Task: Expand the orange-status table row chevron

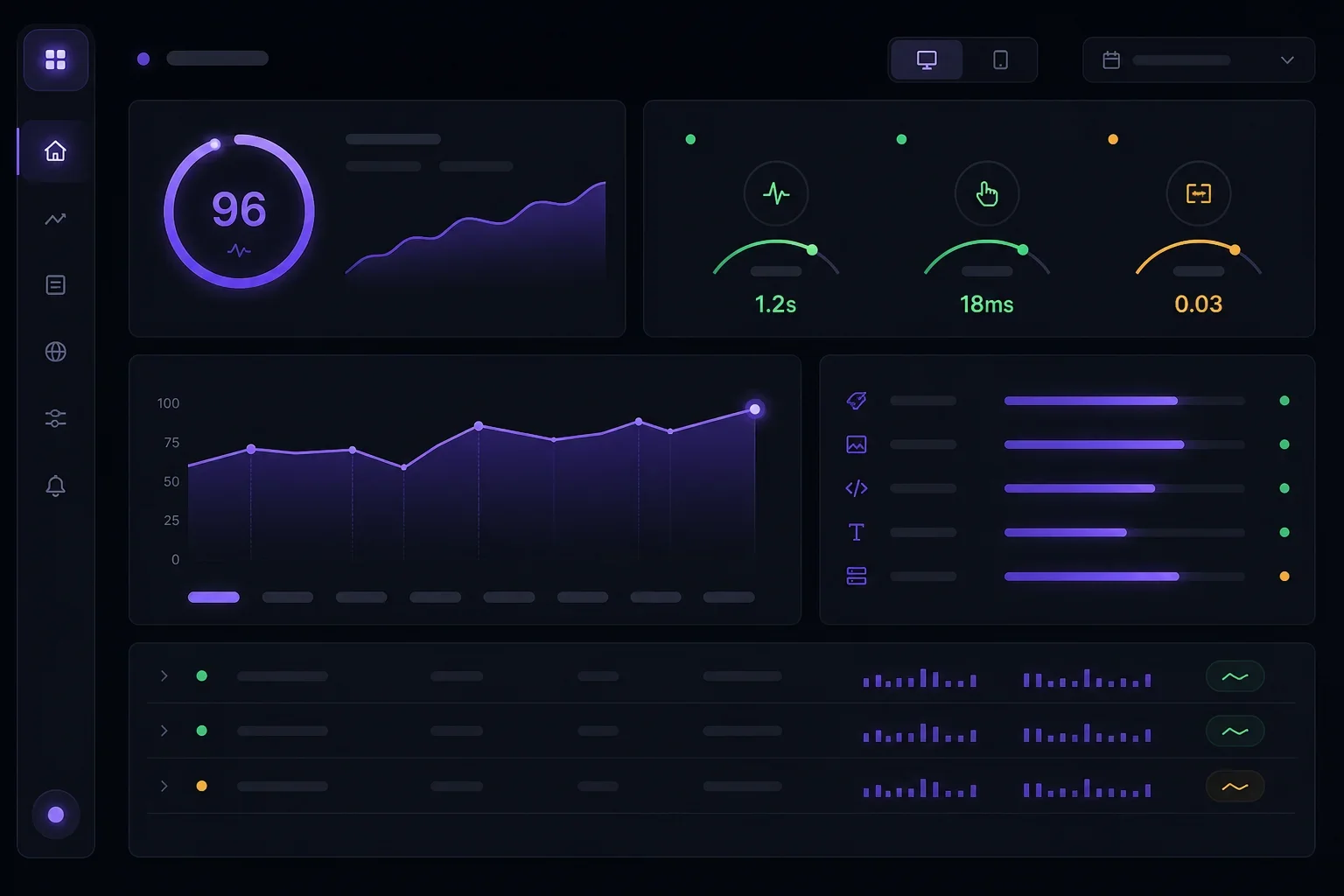Action: pos(164,786)
